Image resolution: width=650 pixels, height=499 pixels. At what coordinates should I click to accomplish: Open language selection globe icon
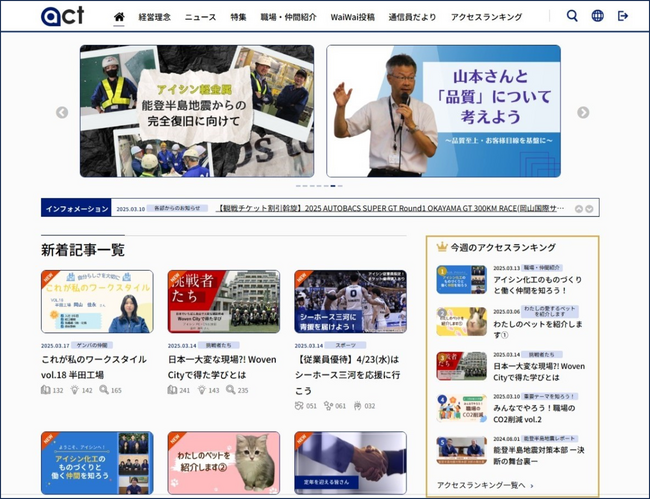tap(597, 16)
